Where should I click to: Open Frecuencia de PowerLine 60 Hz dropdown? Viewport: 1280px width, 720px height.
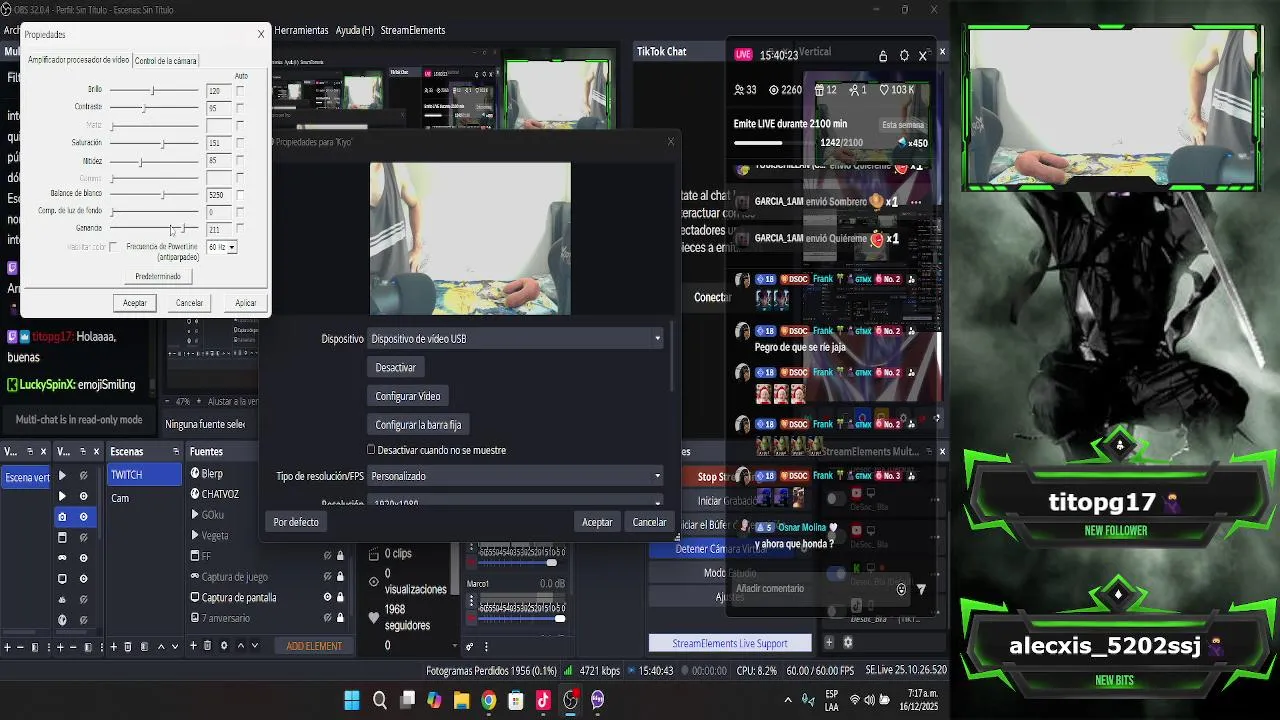(x=221, y=247)
